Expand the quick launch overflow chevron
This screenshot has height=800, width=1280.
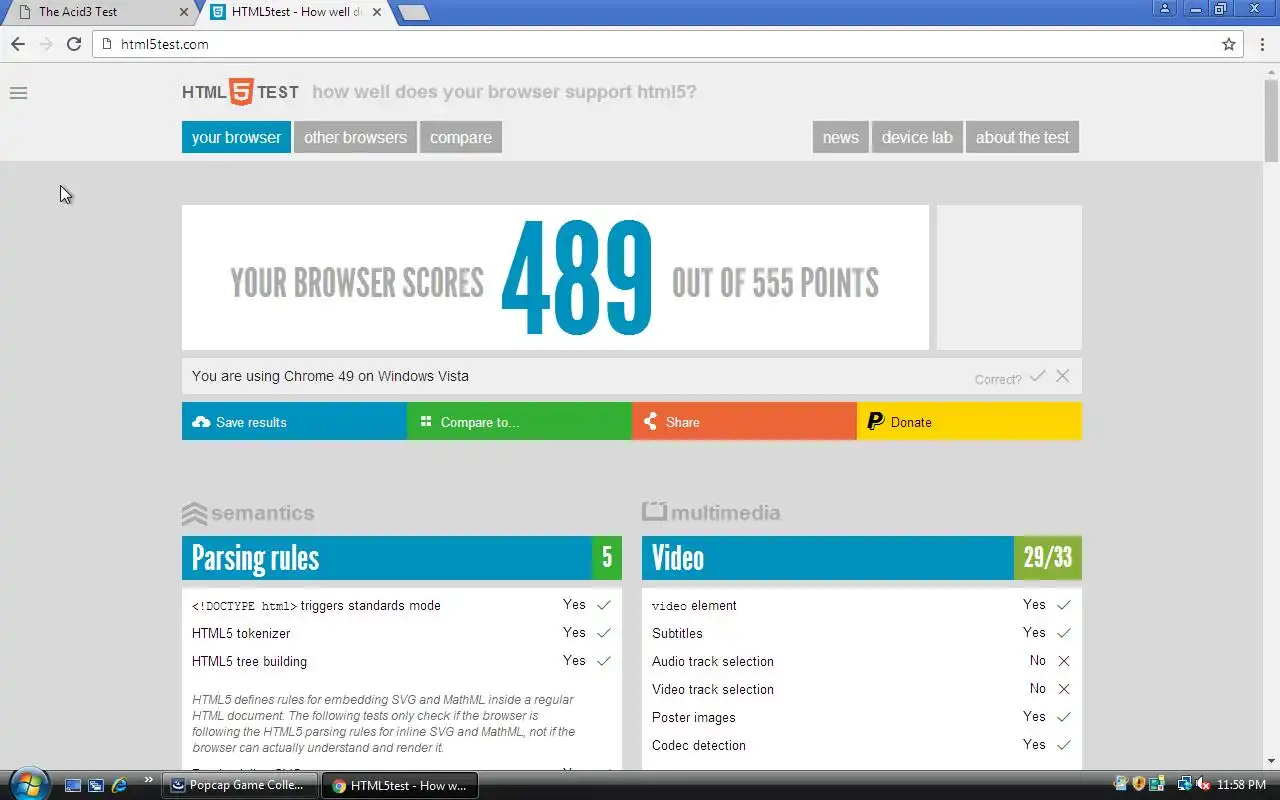click(149, 780)
